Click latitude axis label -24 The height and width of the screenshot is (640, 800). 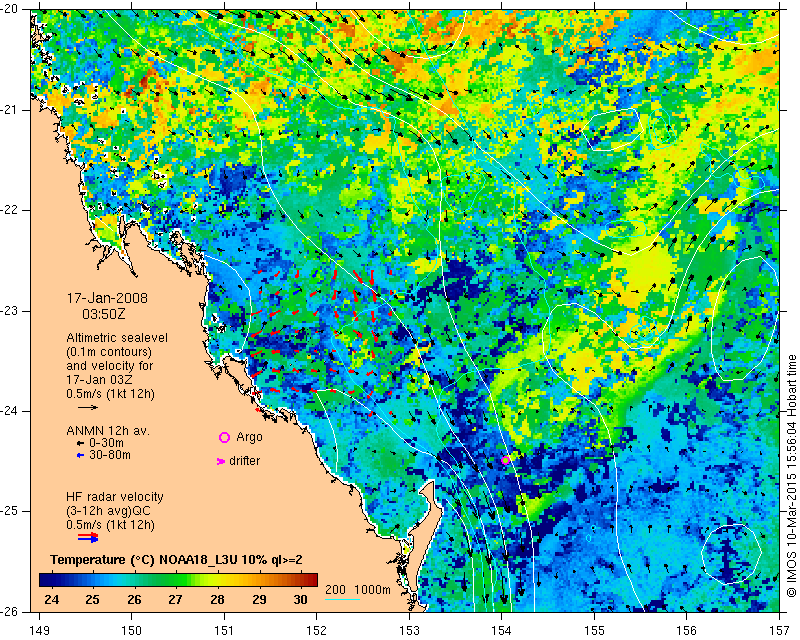point(10,411)
